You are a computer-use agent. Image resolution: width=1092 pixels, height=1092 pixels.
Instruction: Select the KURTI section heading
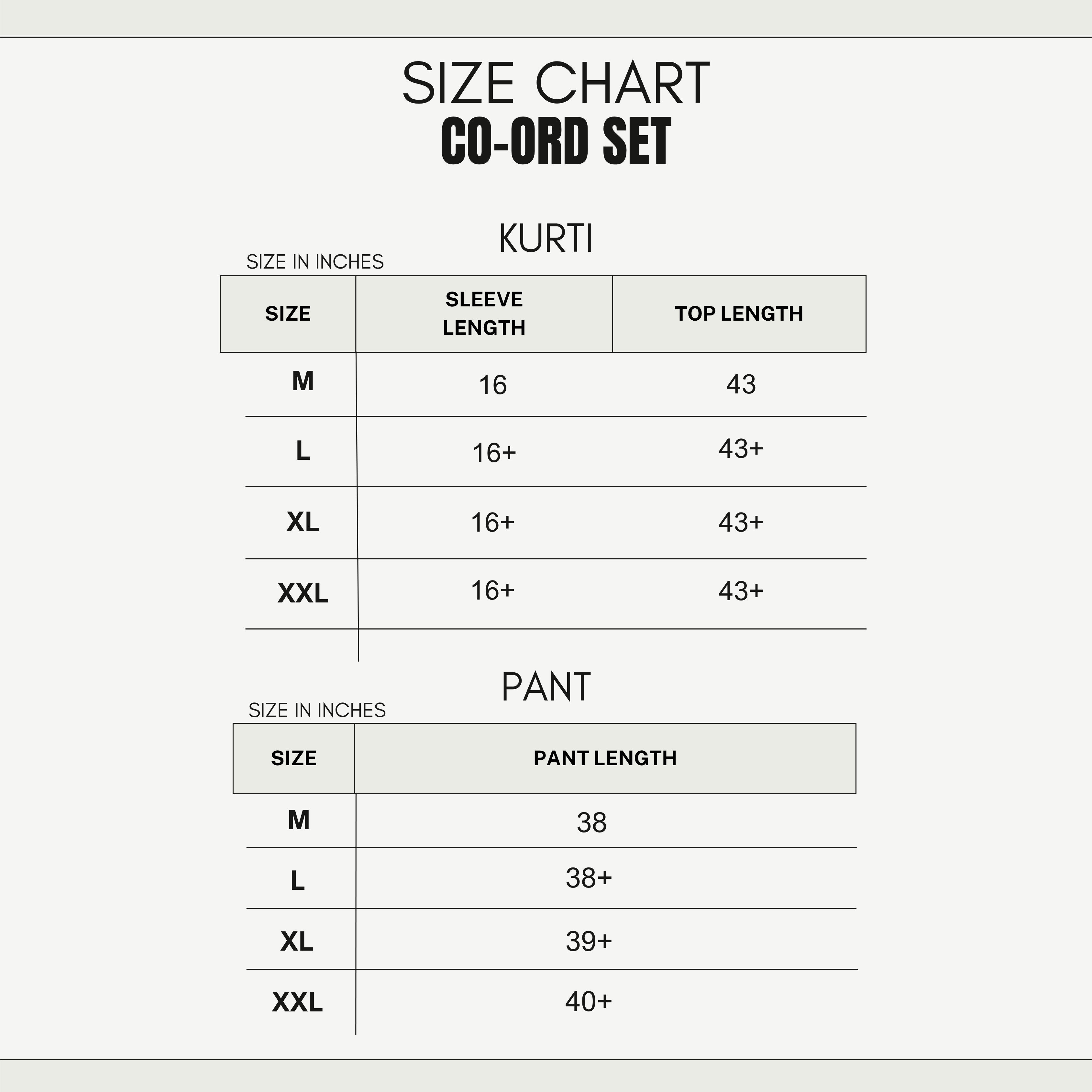coord(546,238)
